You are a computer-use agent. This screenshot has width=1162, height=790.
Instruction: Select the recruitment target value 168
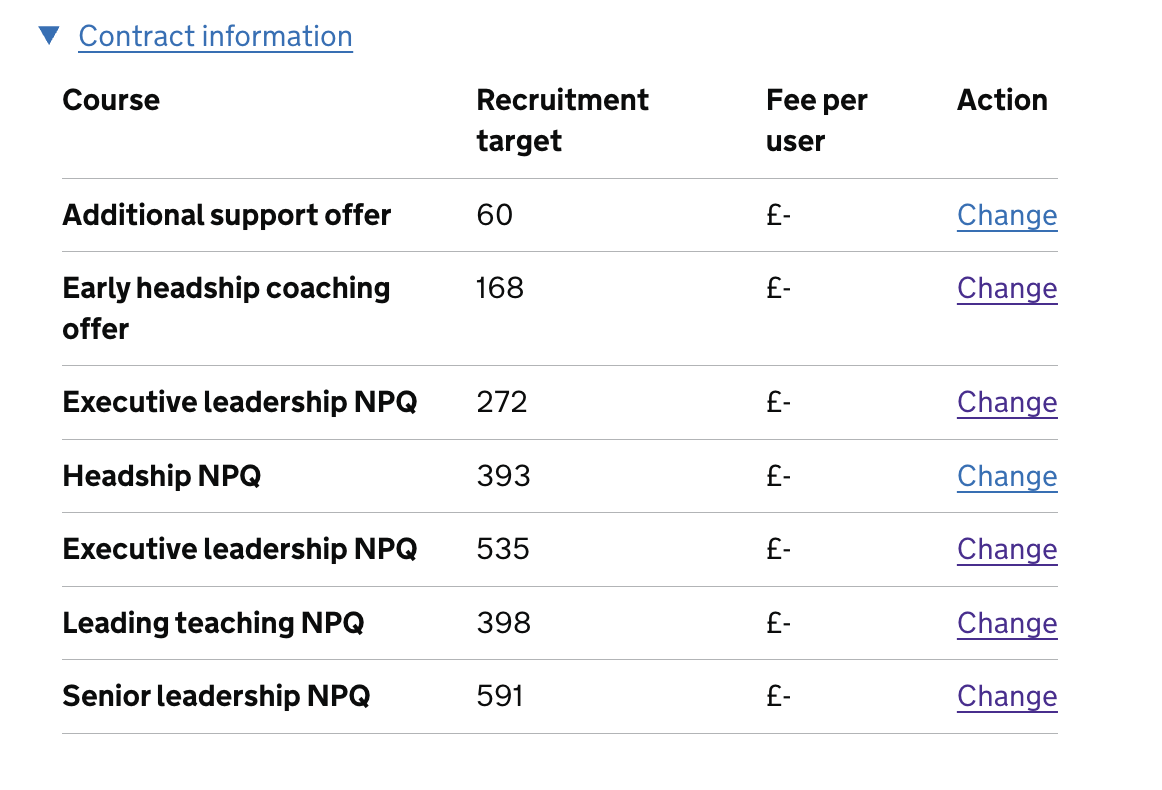501,288
